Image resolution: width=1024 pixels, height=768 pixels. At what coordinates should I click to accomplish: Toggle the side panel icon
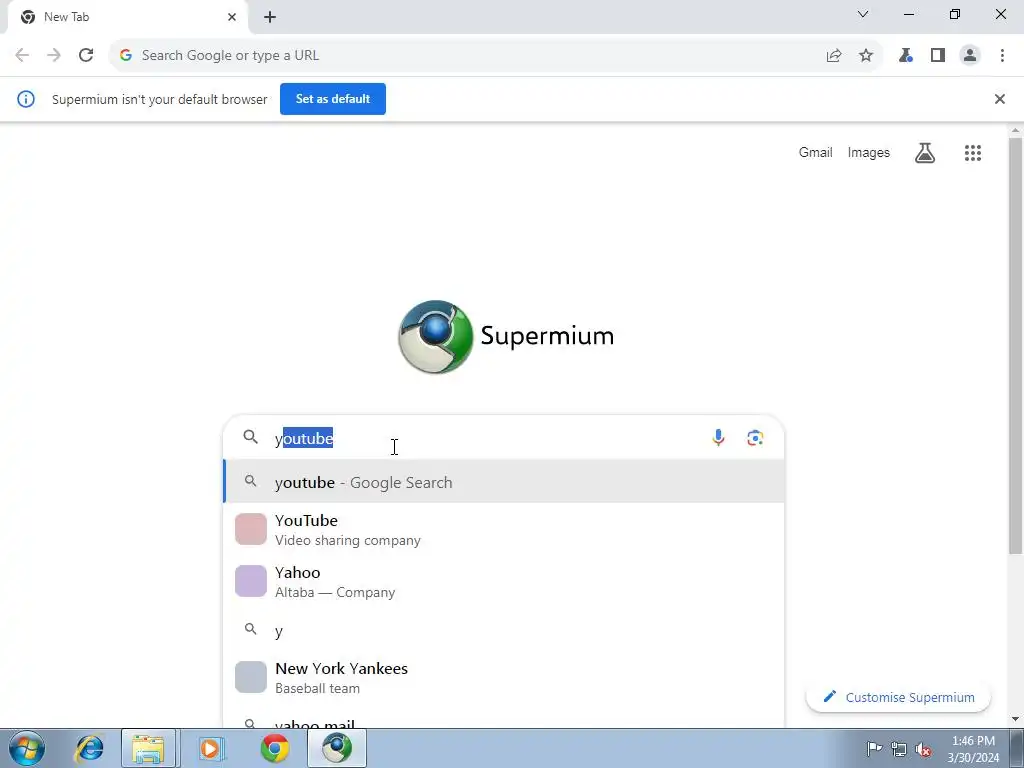click(x=938, y=56)
